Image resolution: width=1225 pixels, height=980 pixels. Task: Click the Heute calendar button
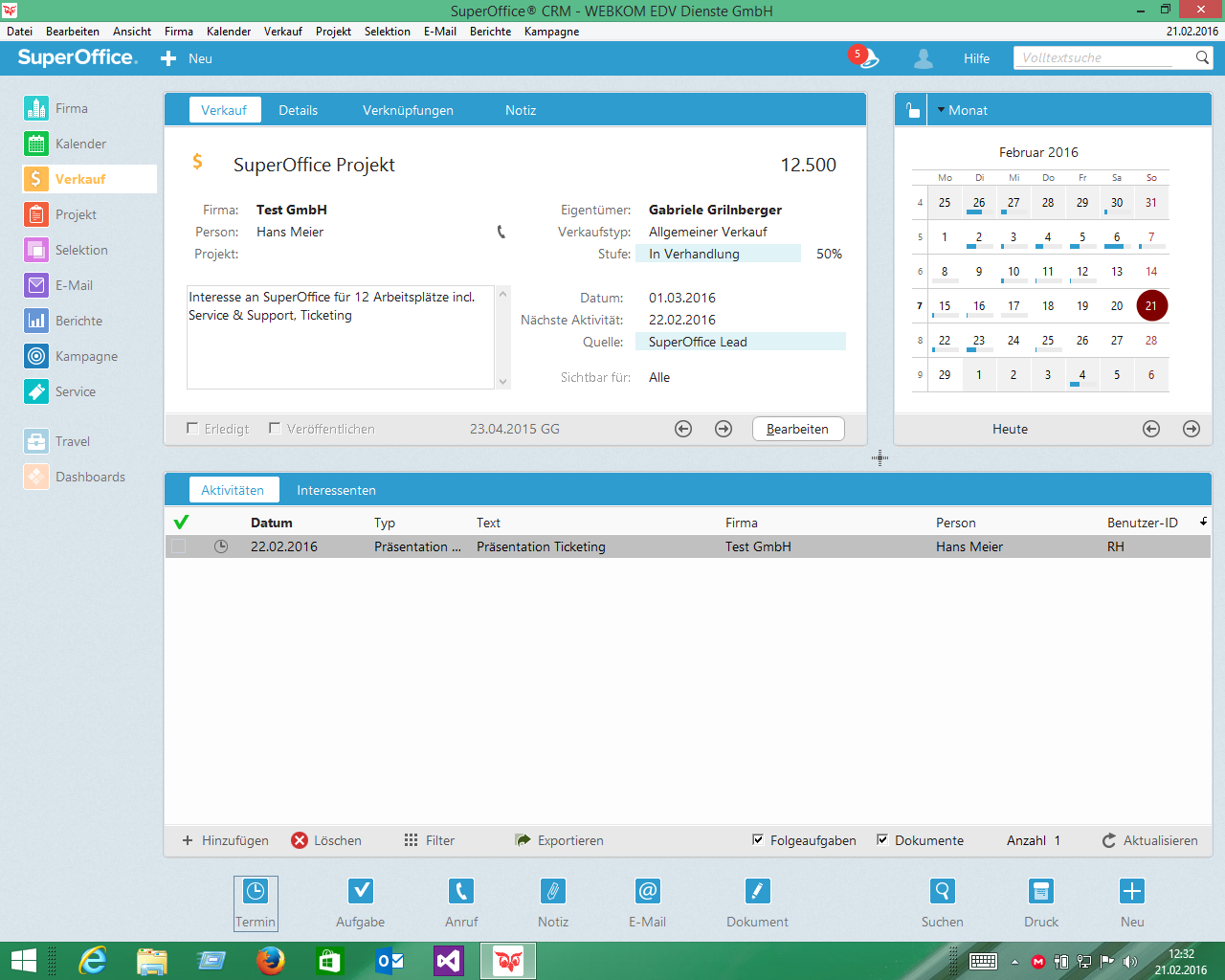point(1010,429)
